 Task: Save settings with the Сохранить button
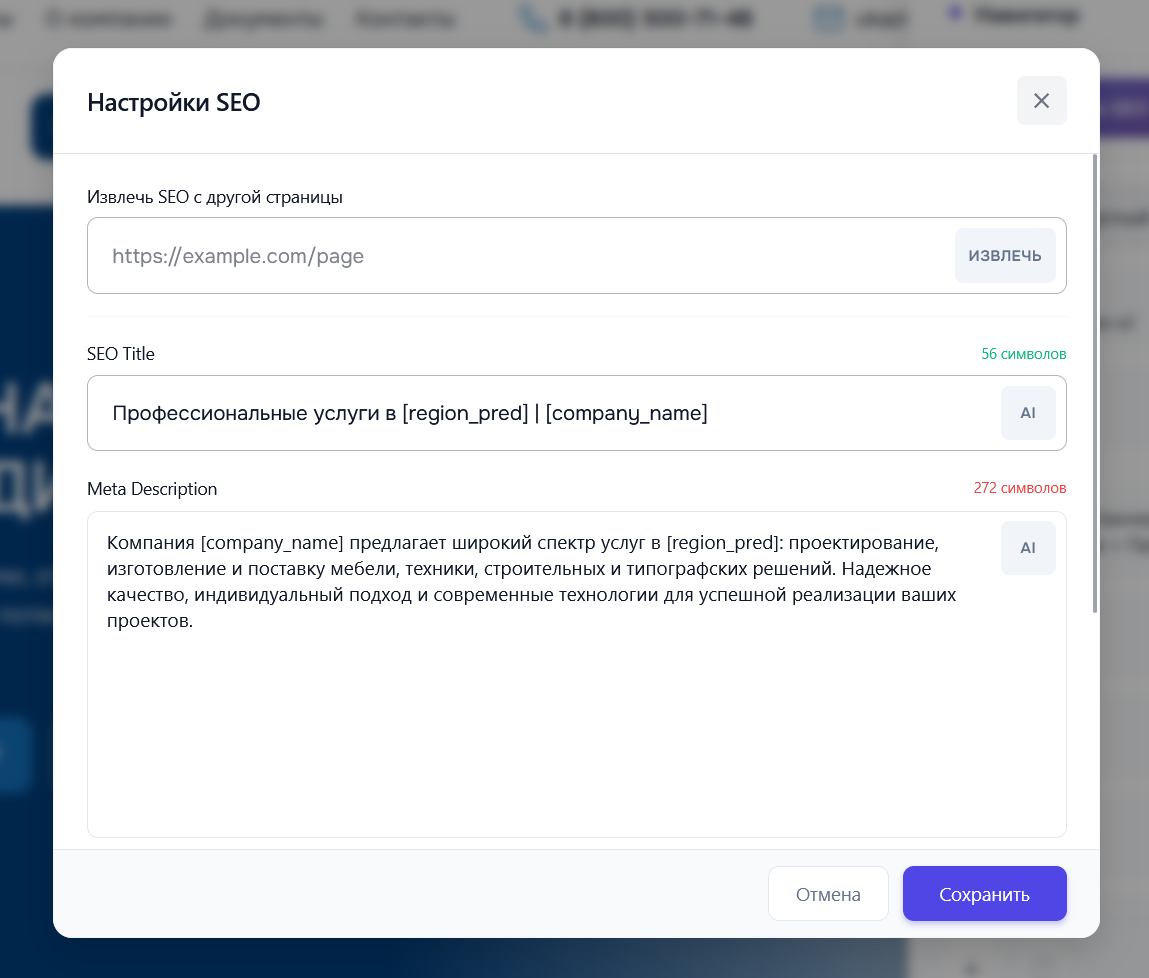tap(984, 894)
